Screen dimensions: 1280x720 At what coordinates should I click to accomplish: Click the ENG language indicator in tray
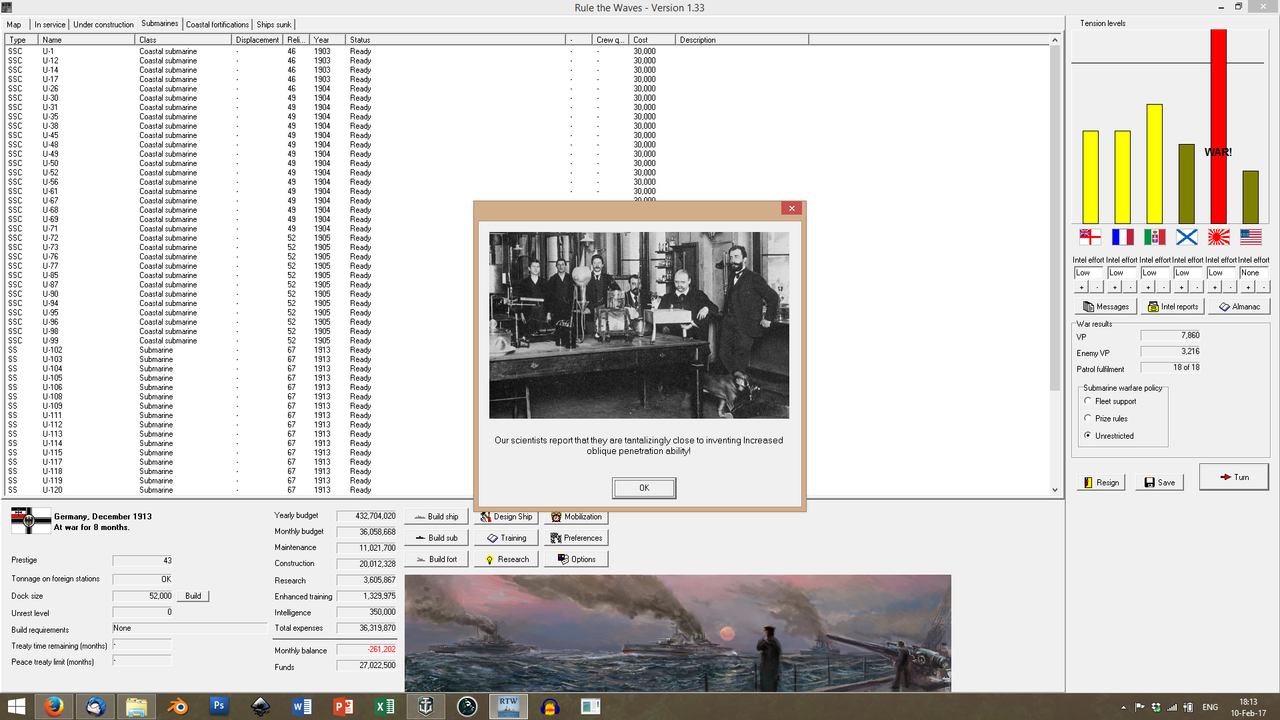1210,707
